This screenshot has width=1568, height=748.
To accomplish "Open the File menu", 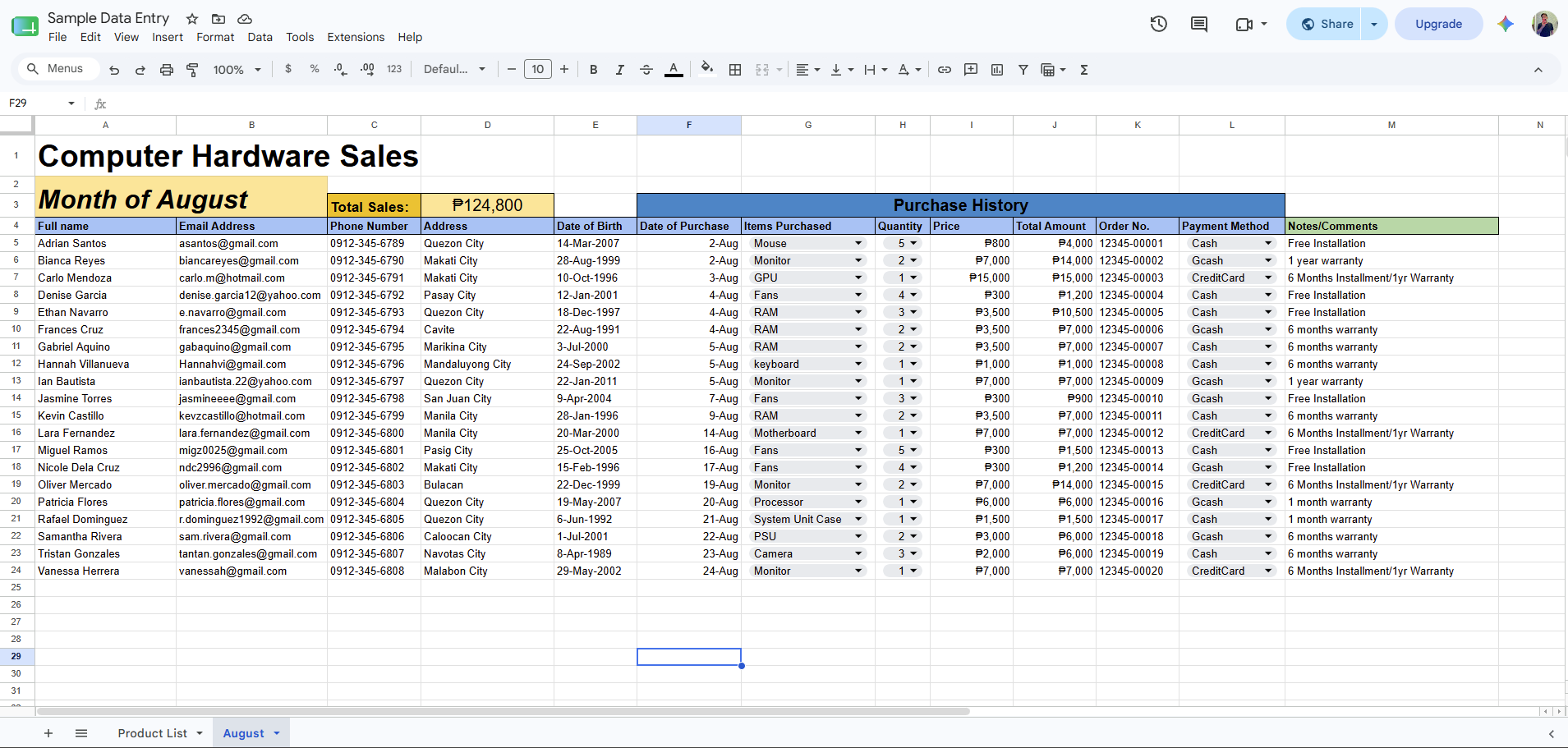I will coord(57,37).
